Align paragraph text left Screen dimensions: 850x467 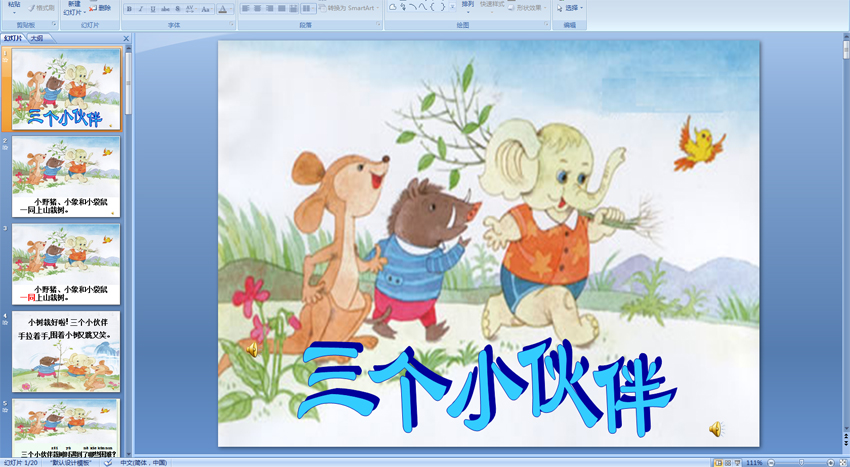[246, 9]
